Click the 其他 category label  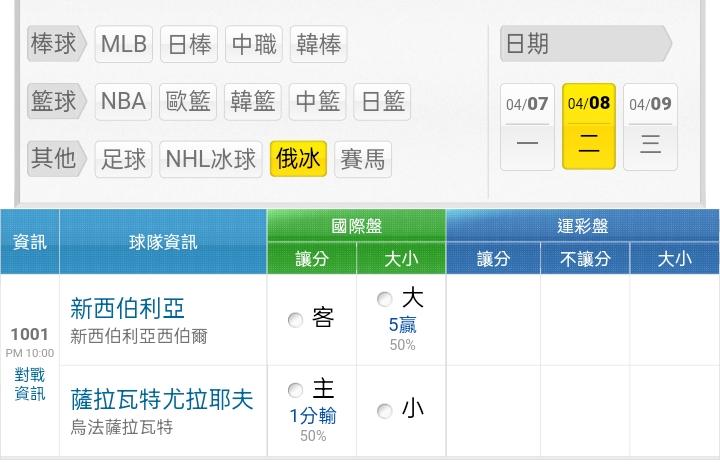tap(56, 159)
